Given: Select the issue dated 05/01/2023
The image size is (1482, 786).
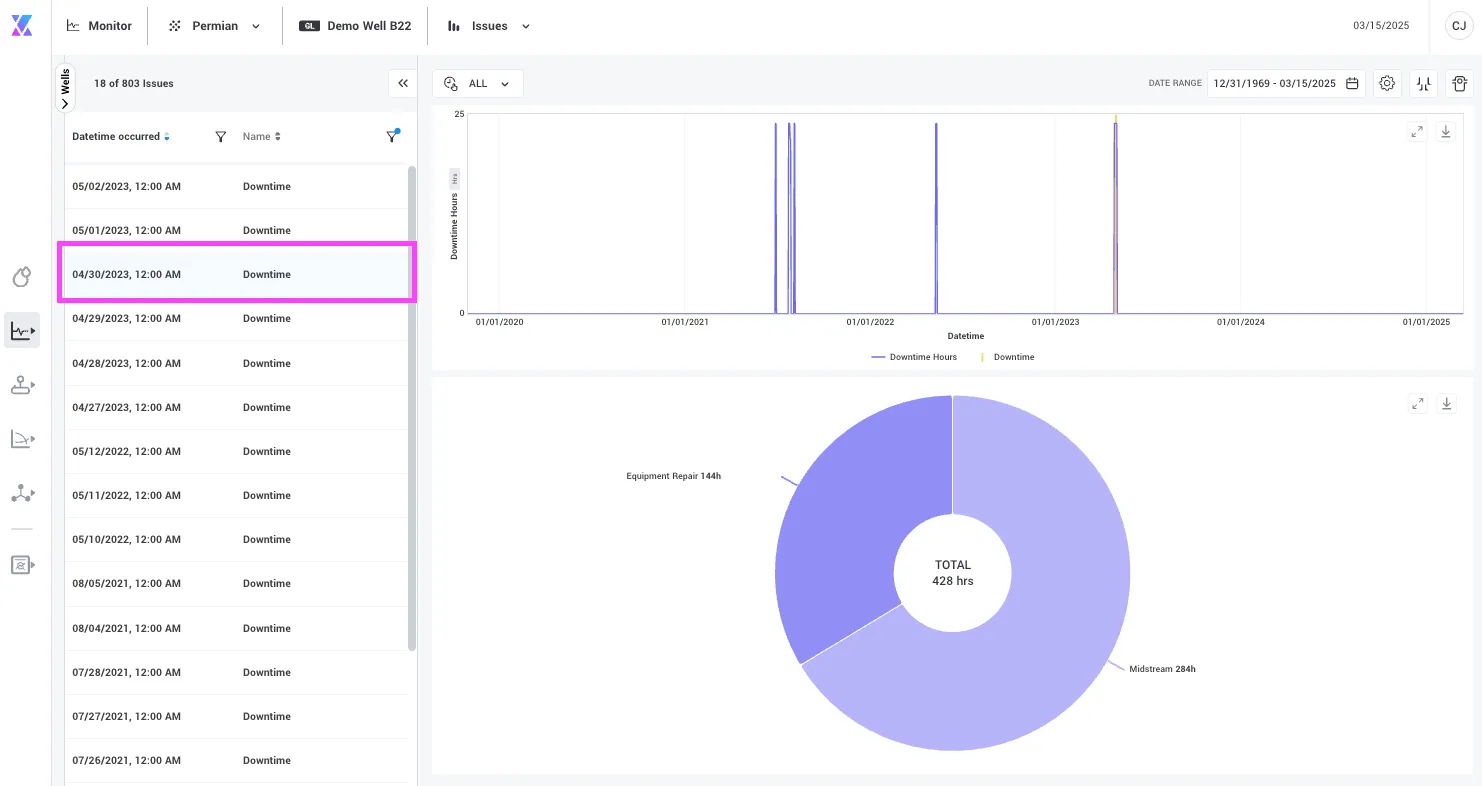Looking at the screenshot, I should tap(237, 231).
